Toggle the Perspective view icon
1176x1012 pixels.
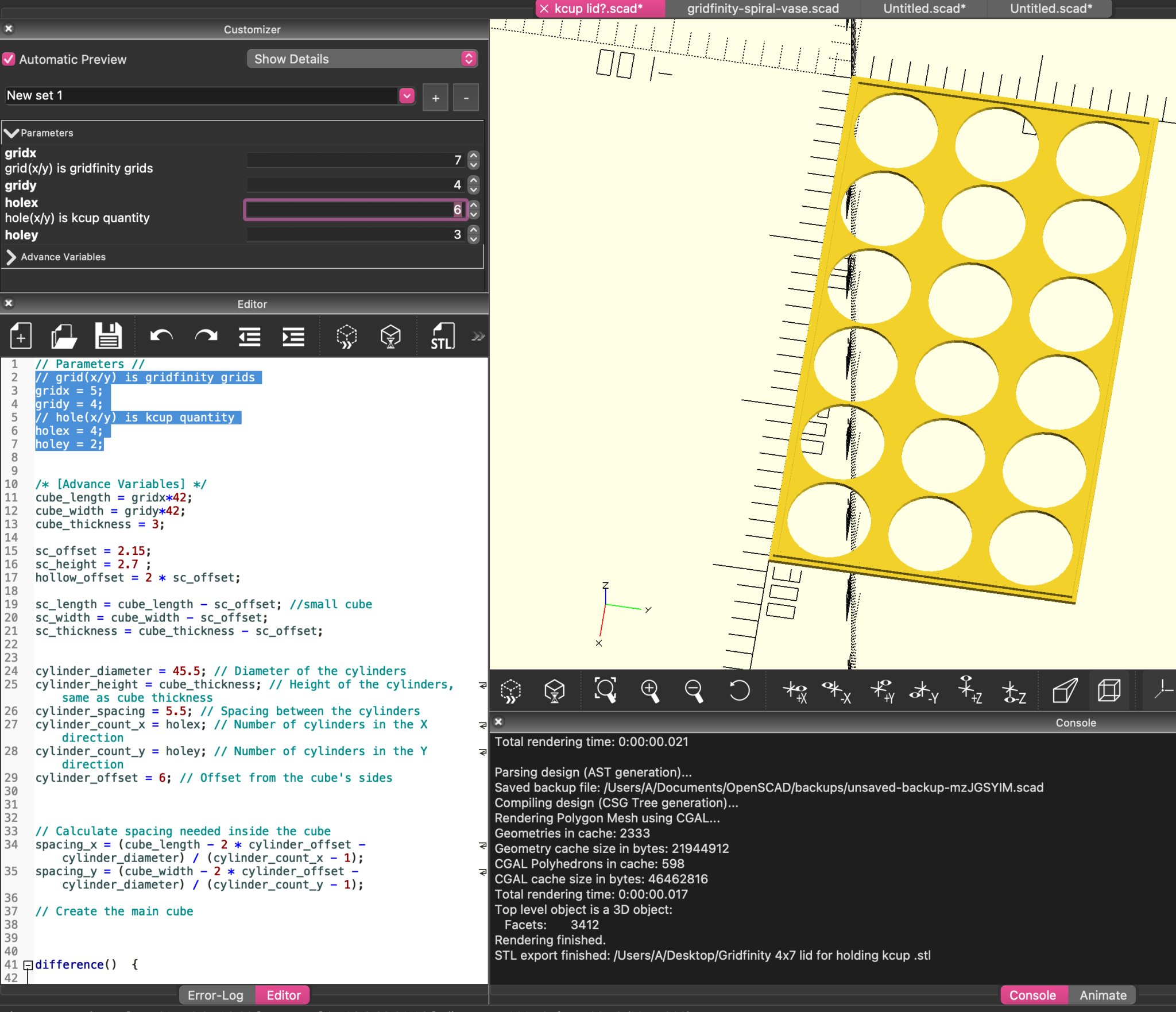(x=1065, y=690)
